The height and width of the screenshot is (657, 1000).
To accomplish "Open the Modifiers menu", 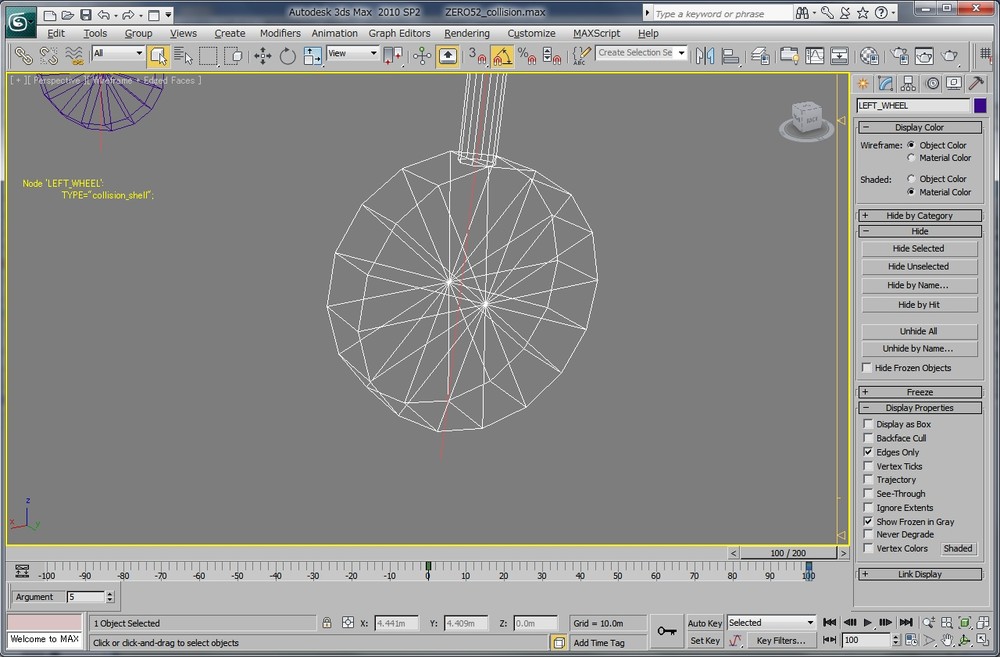I will tap(280, 33).
